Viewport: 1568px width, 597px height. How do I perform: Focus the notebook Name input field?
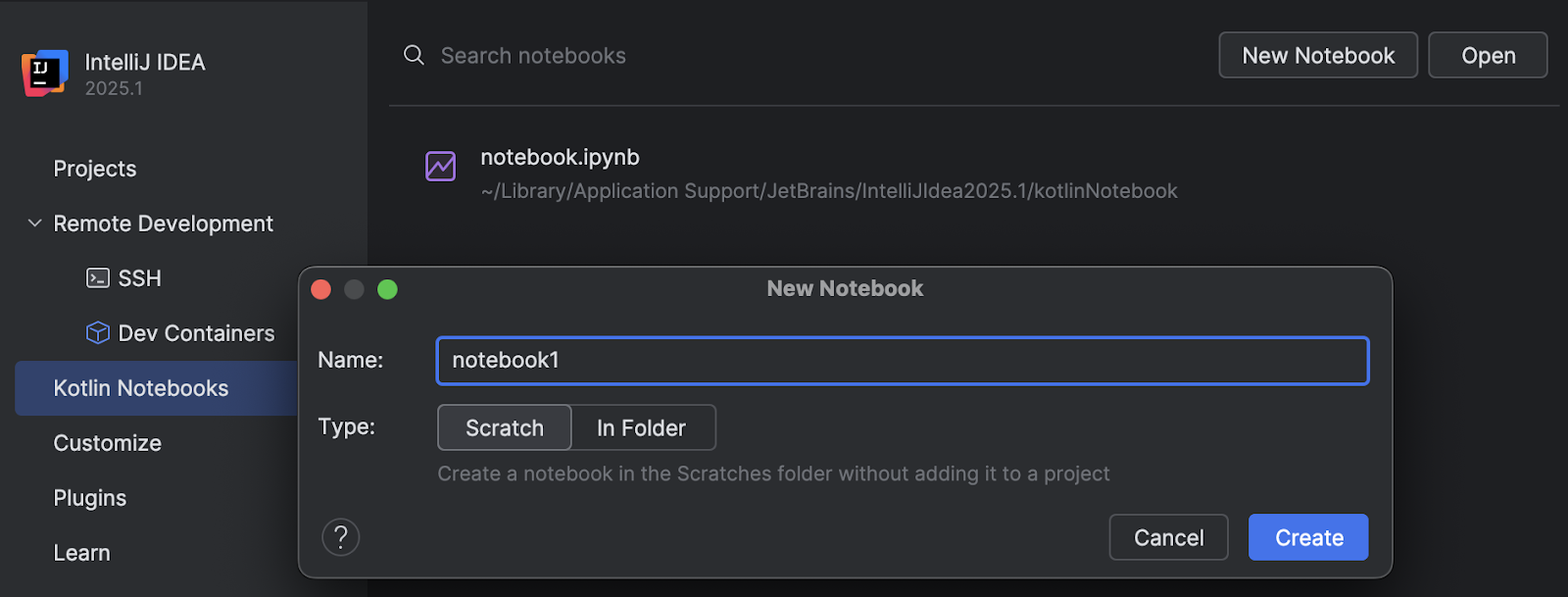(903, 361)
